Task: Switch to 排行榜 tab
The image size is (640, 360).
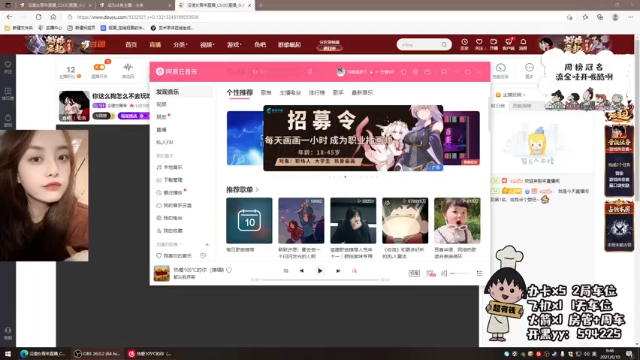Action: (x=317, y=93)
